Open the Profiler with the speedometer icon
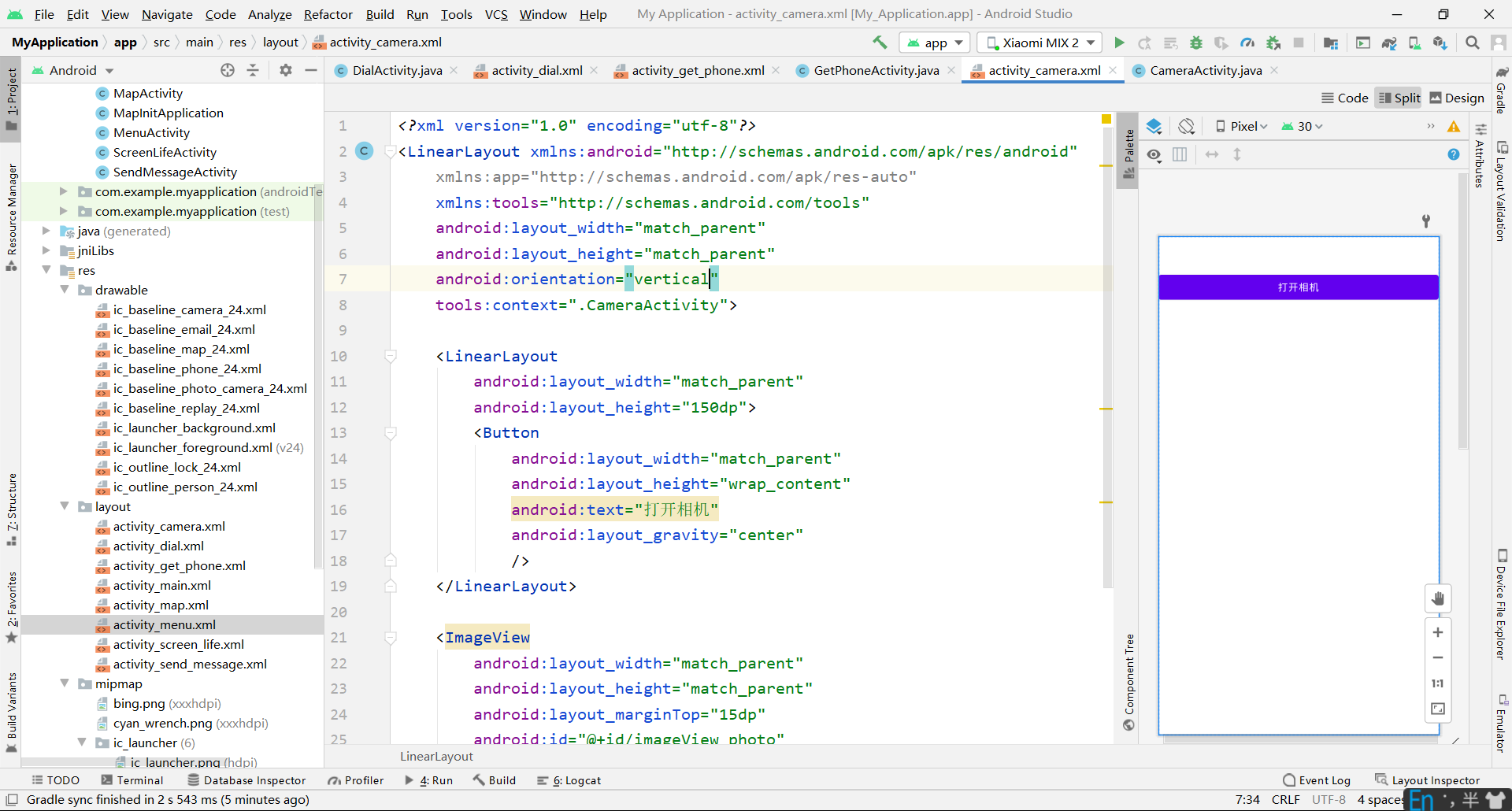 click(1247, 43)
